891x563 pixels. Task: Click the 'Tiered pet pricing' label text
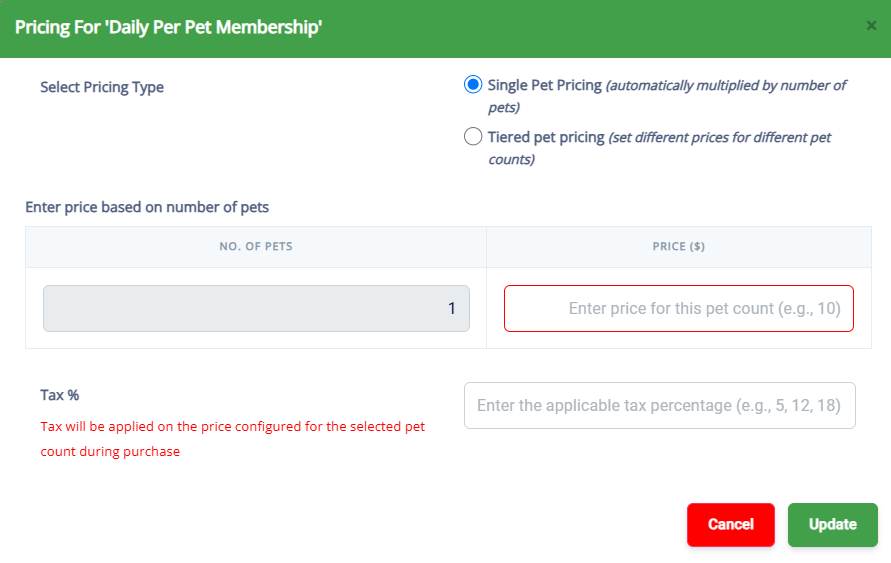546,137
